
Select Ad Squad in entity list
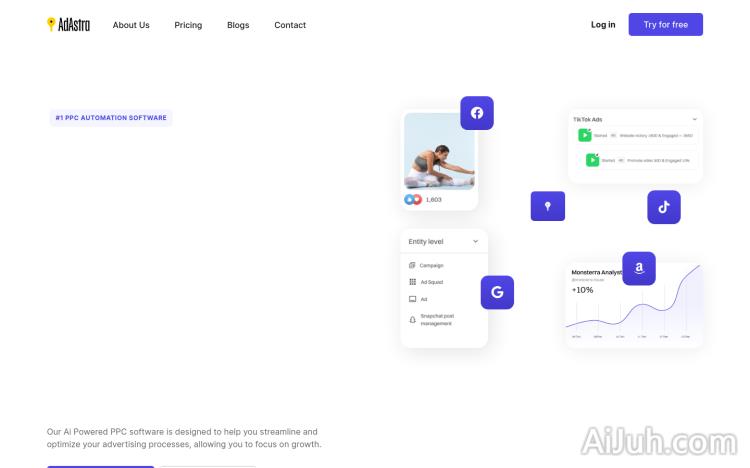pyautogui.click(x=426, y=282)
